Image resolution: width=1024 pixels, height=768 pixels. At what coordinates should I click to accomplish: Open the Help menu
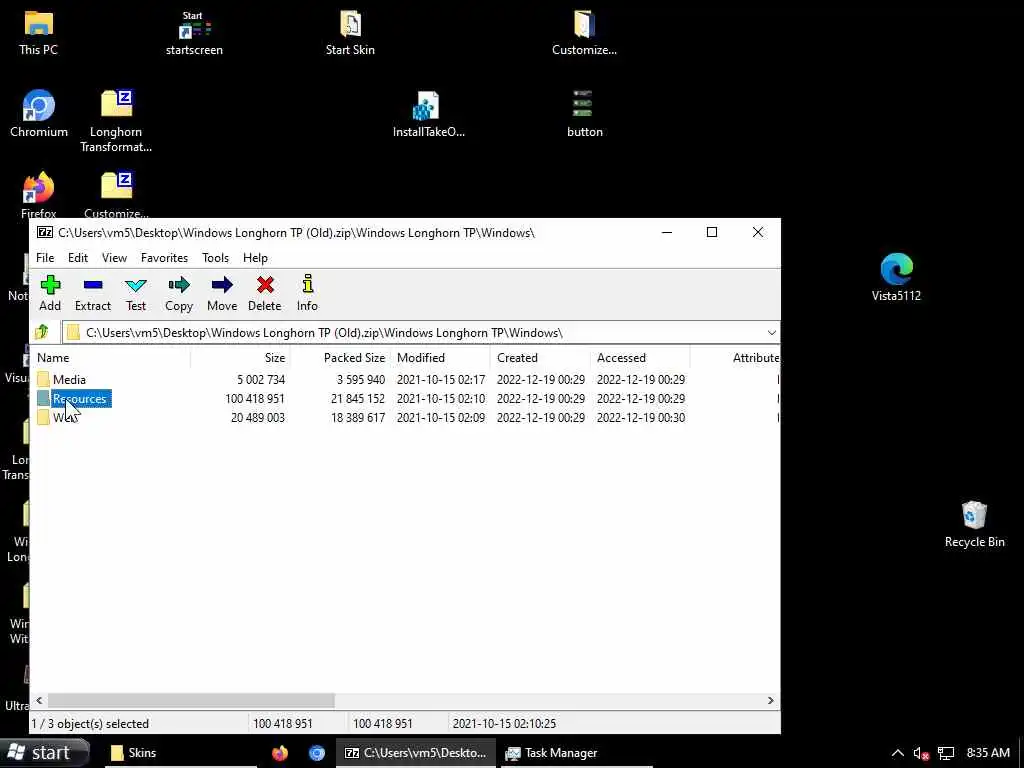click(255, 258)
